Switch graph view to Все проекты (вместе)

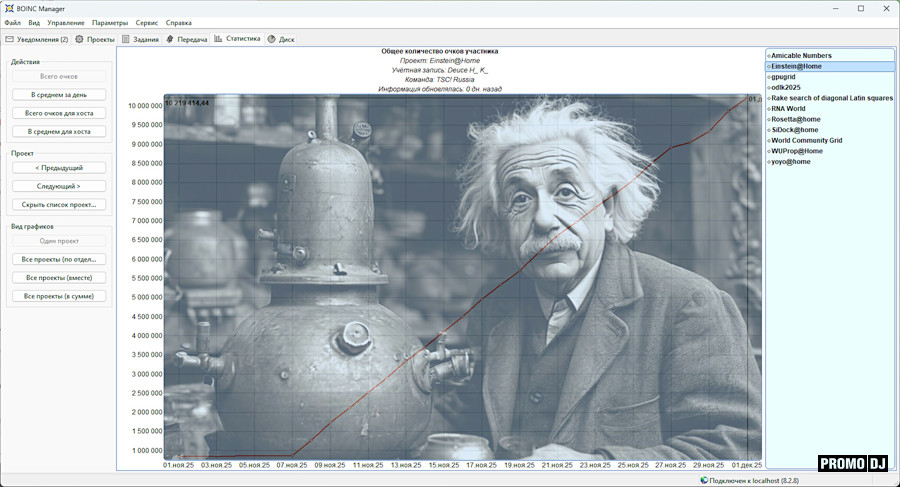click(58, 277)
